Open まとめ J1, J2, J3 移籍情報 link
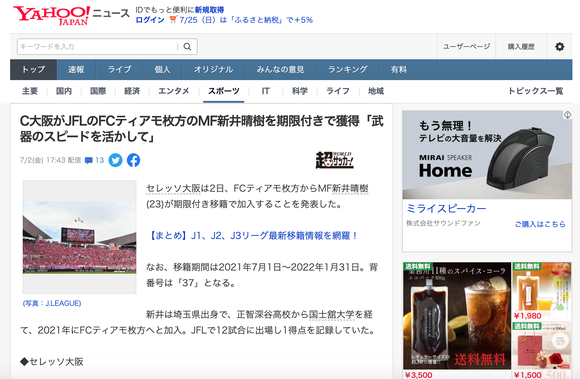580x379 pixels. click(252, 236)
